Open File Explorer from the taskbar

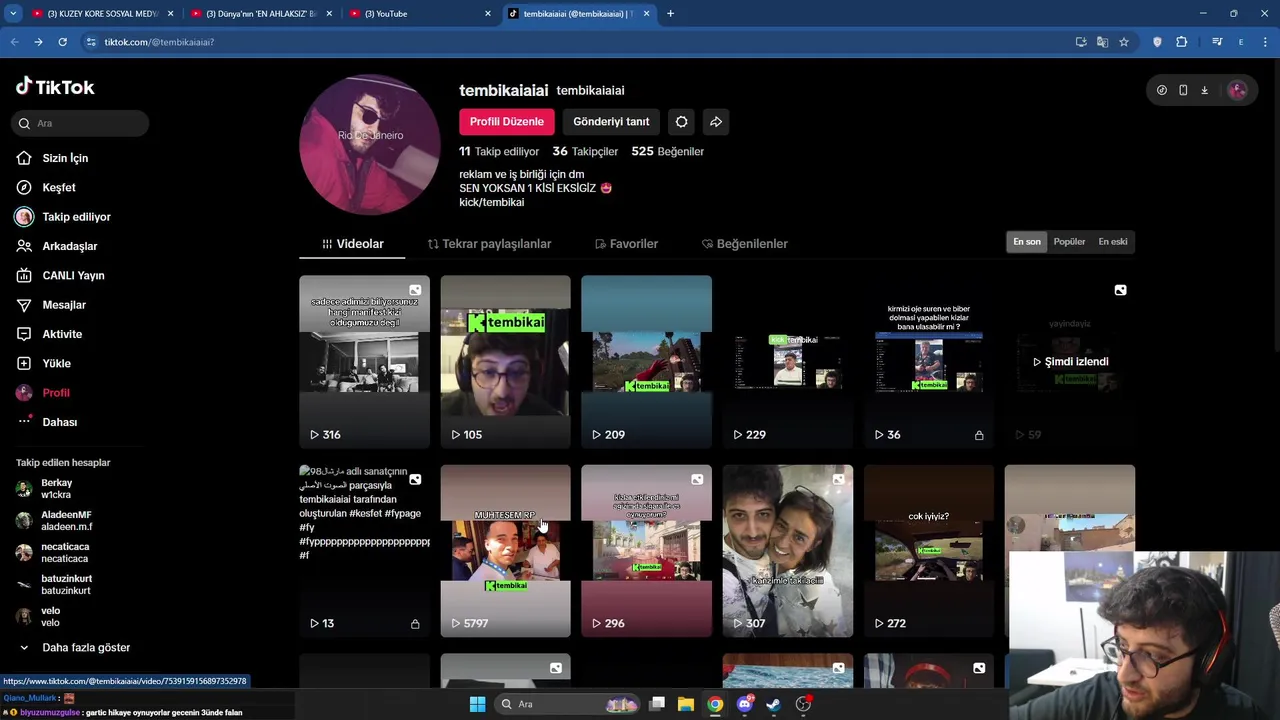pos(686,704)
